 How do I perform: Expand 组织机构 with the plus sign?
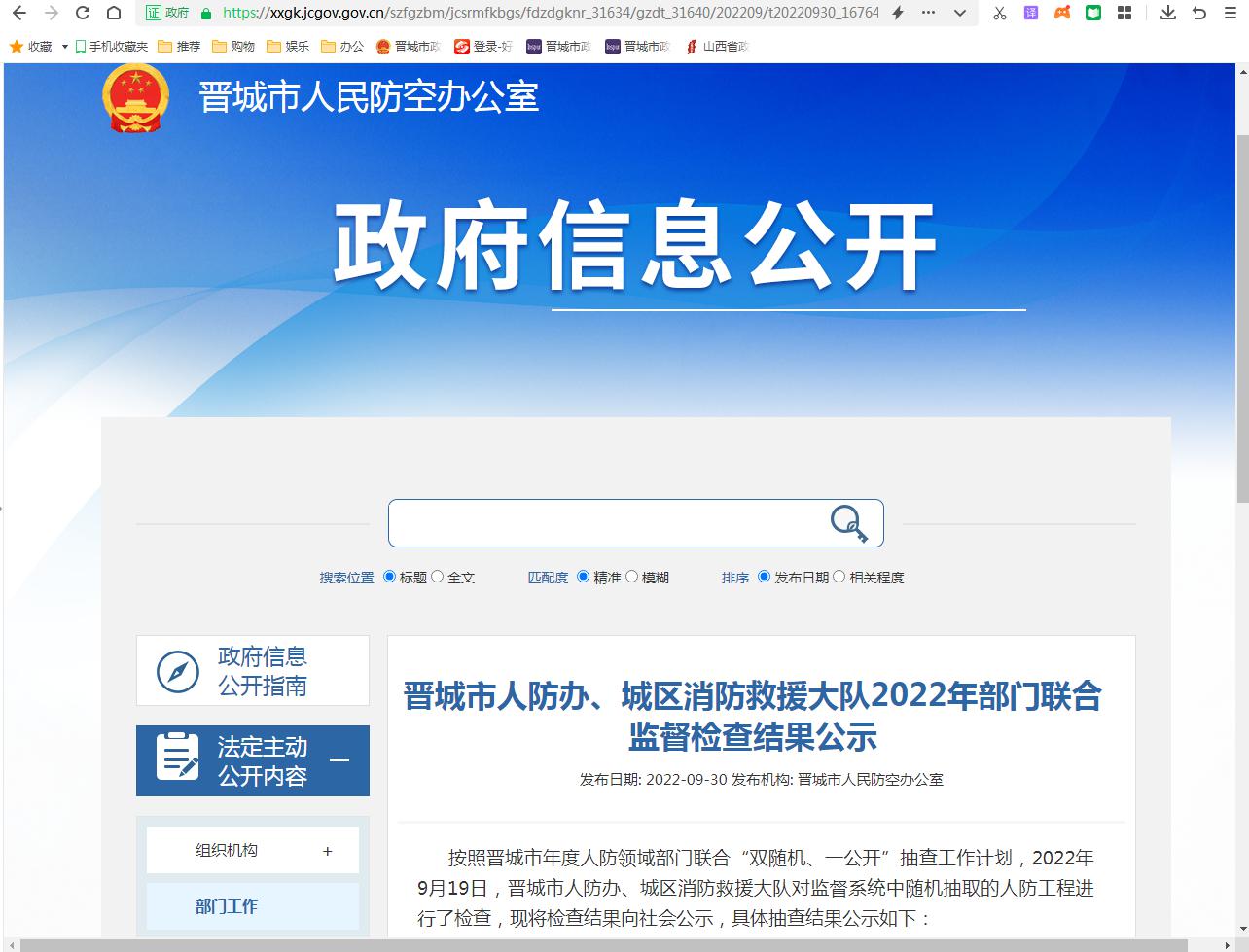click(x=328, y=851)
